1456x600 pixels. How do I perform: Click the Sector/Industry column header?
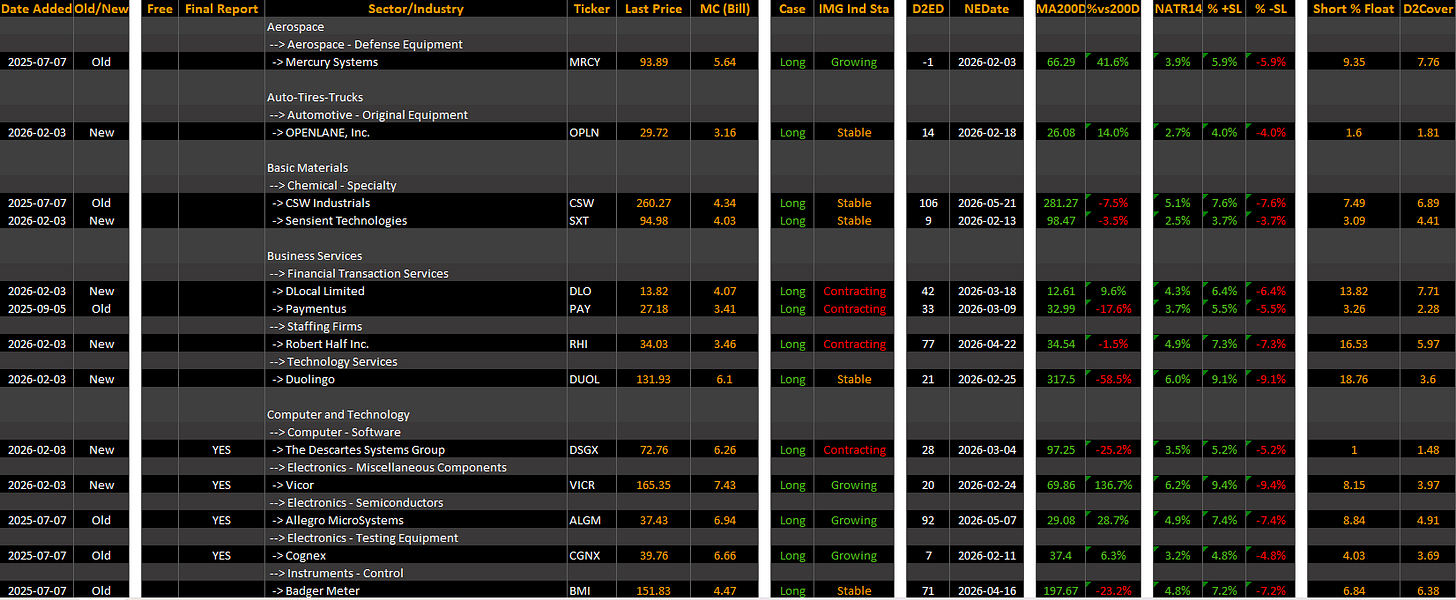[416, 9]
